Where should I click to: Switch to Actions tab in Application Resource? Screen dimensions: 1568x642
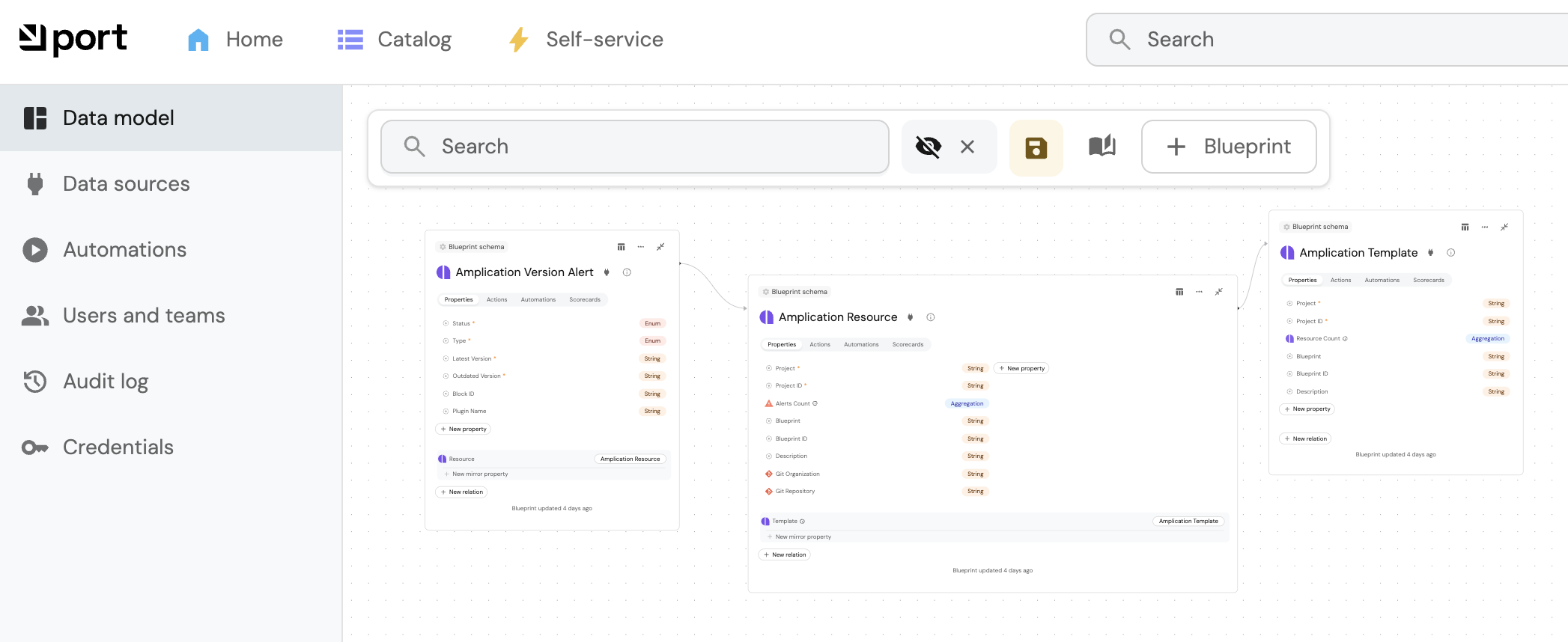pos(820,344)
